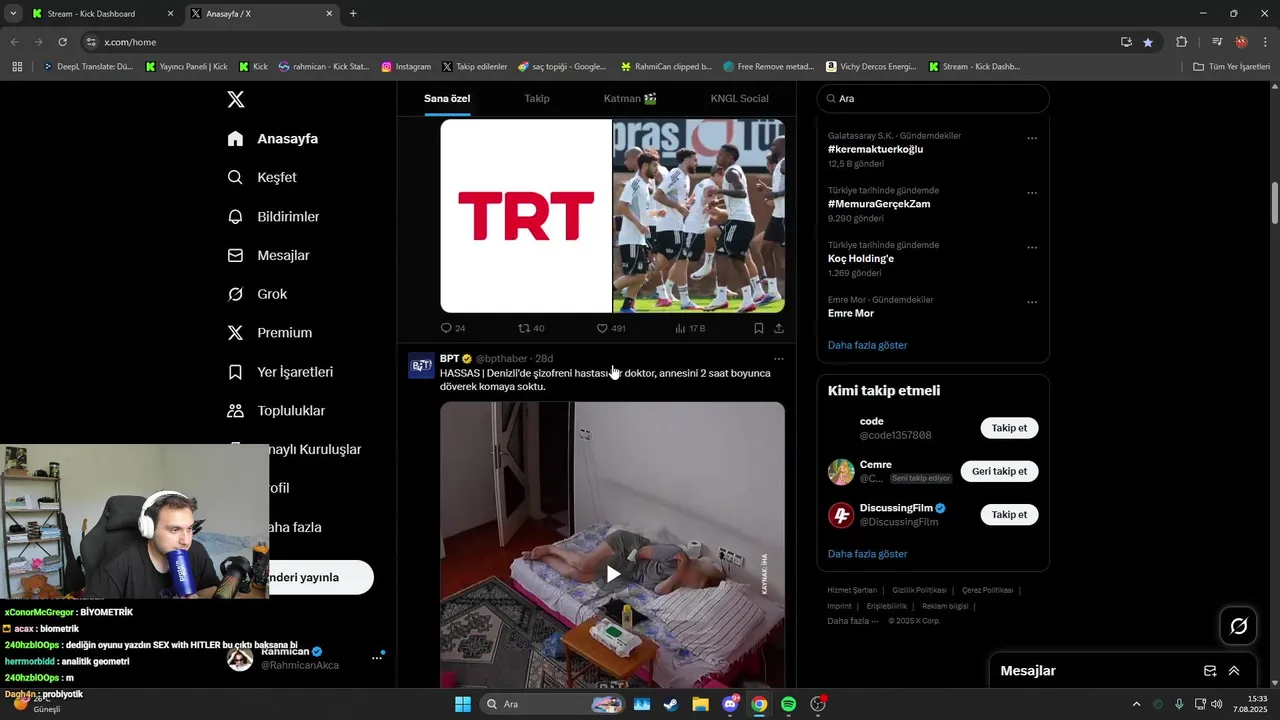This screenshot has width=1280, height=720.
Task: Open the Grok floating button
Action: tap(1239, 626)
